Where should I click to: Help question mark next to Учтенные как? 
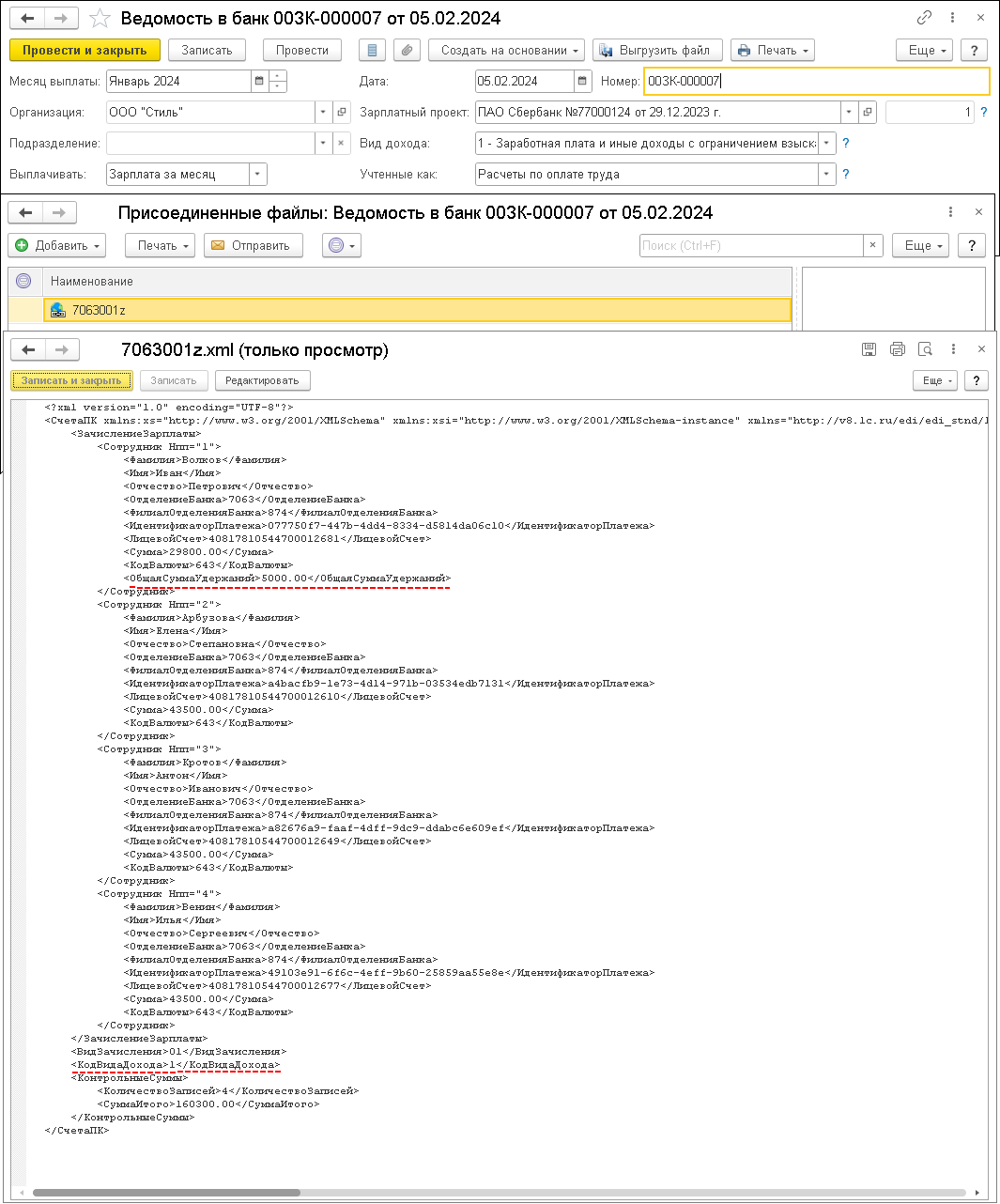point(846,174)
